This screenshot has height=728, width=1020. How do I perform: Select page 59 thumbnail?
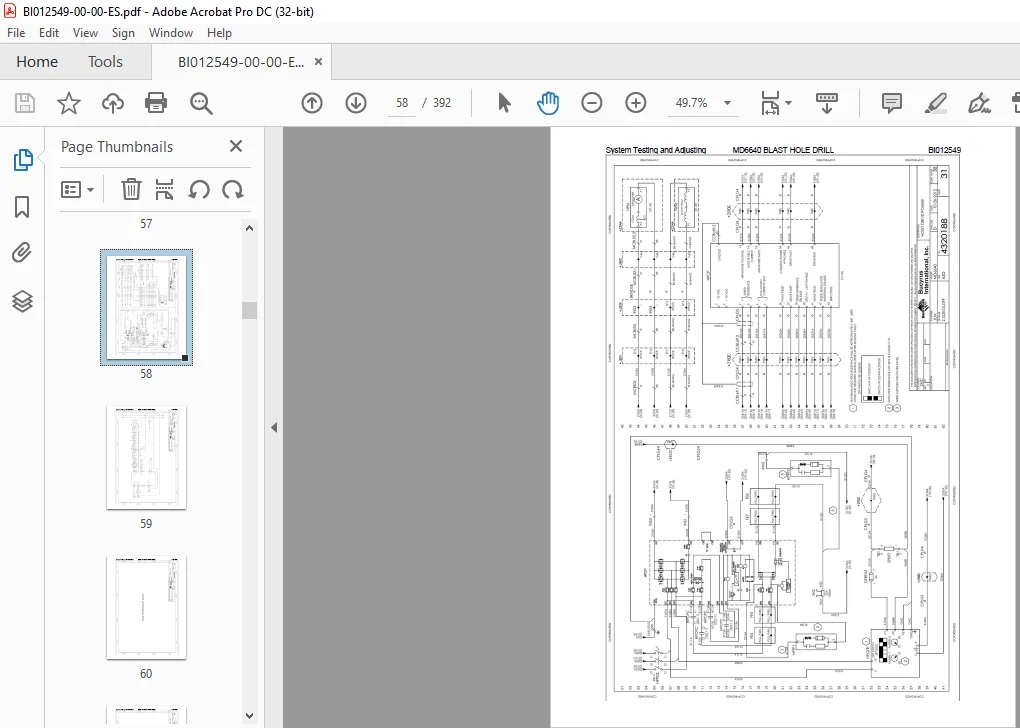point(146,458)
